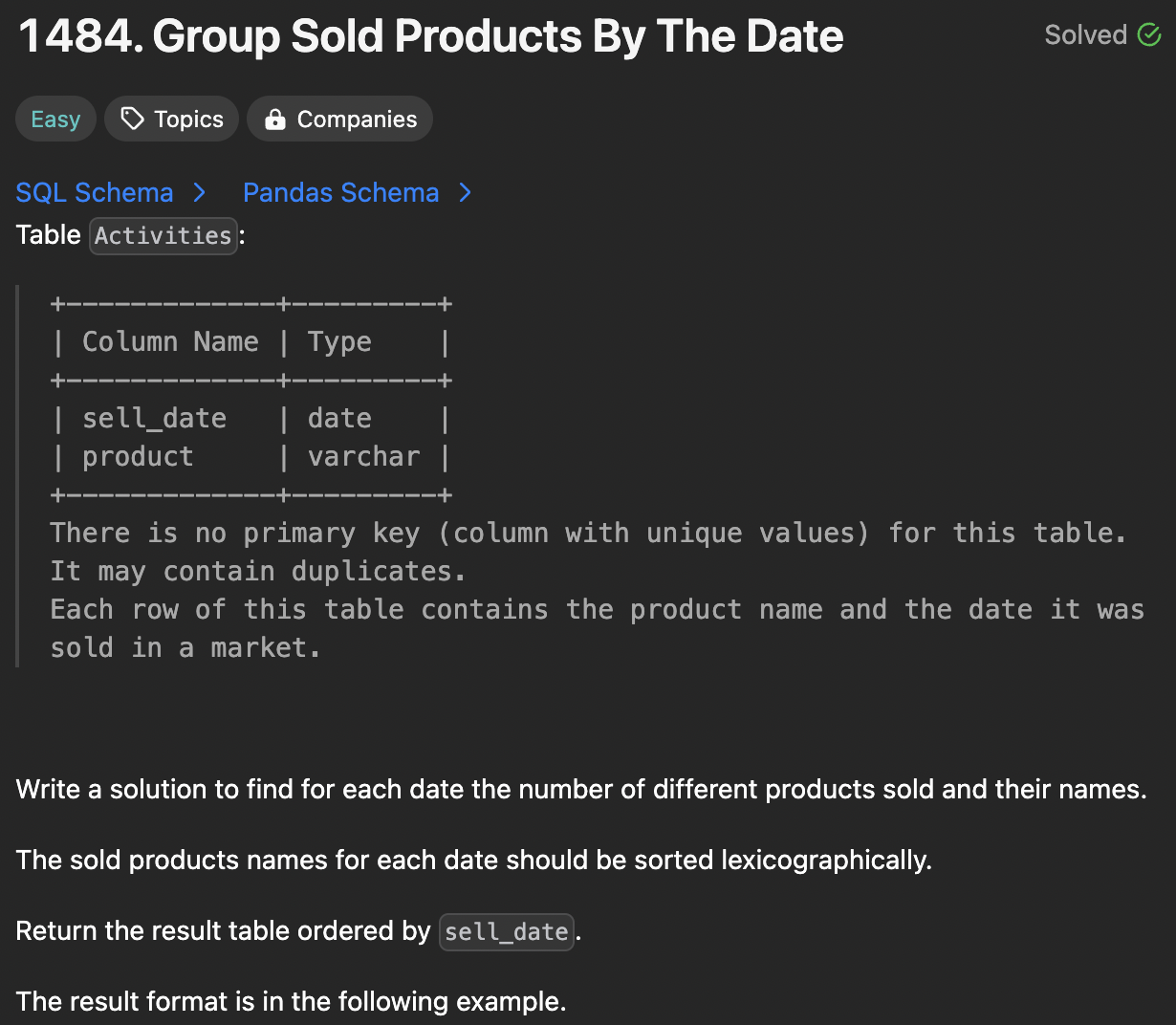Click the problem title 1484 heading

click(430, 37)
